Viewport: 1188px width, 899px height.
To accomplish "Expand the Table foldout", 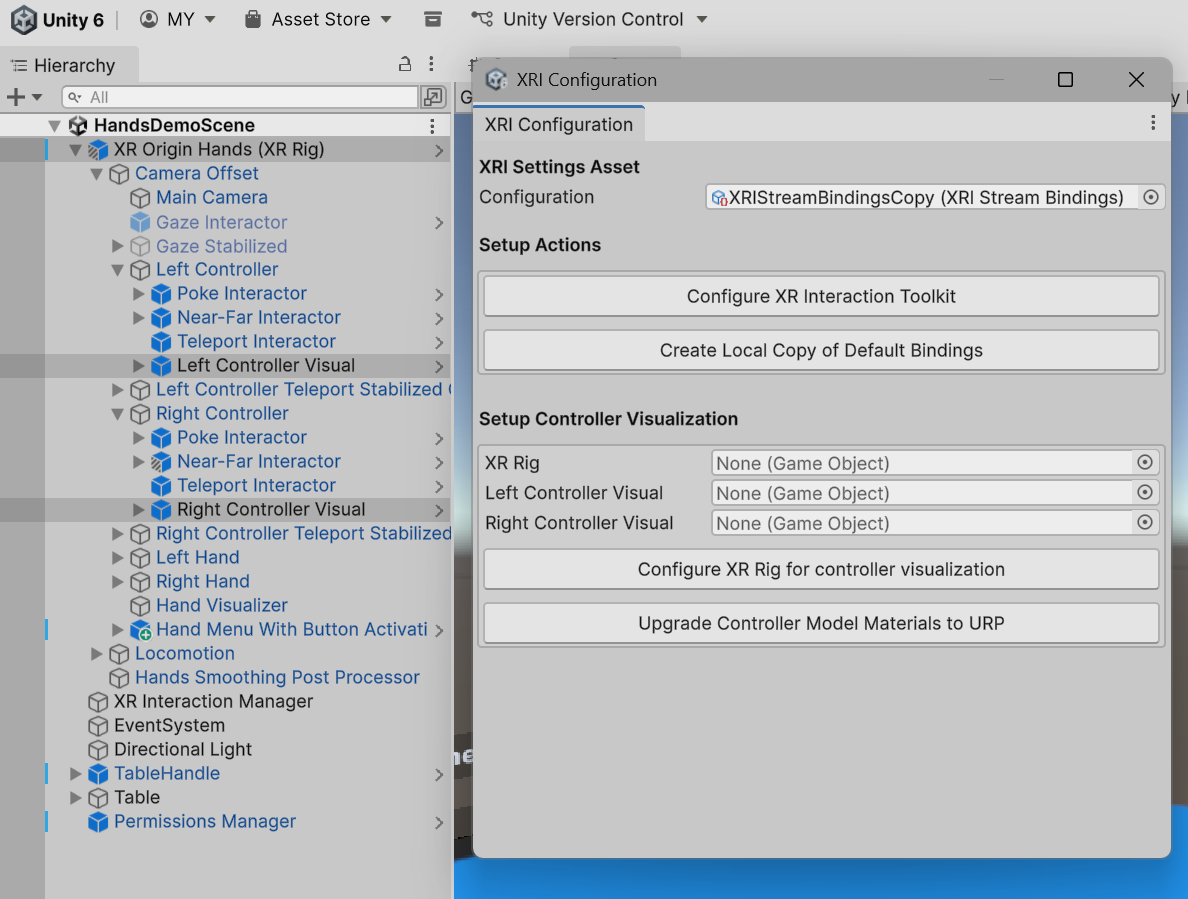I will 76,798.
